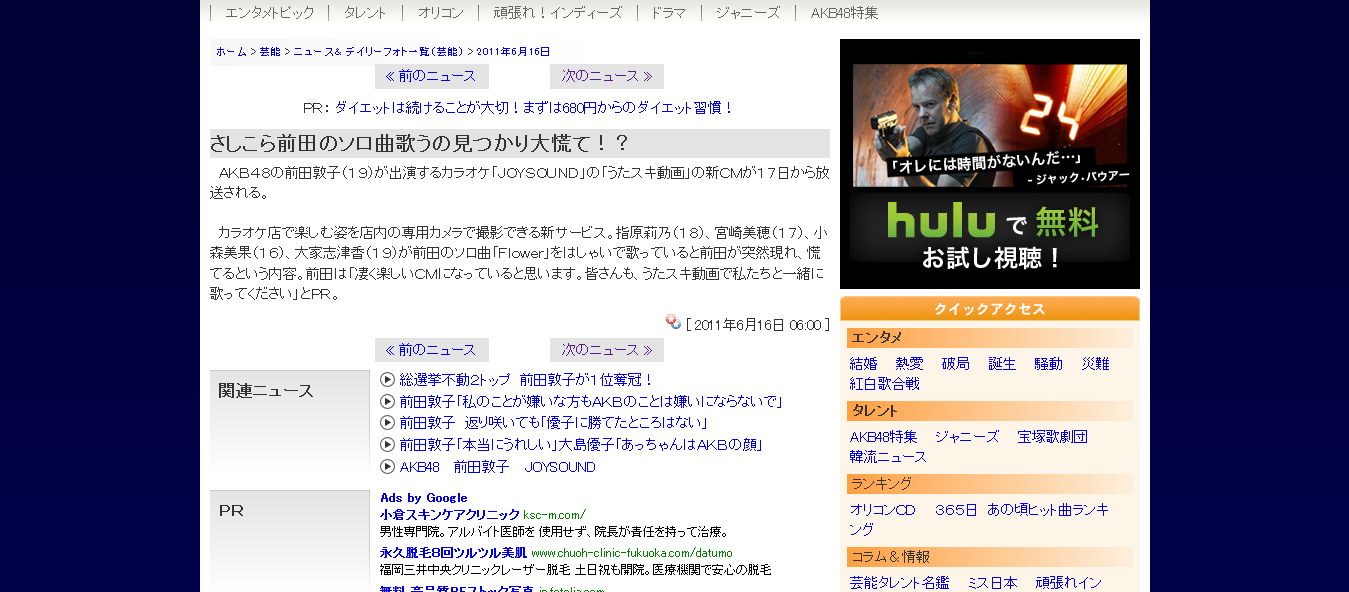Click the share icon beside the article date
This screenshot has height=592, width=1349.
[673, 322]
